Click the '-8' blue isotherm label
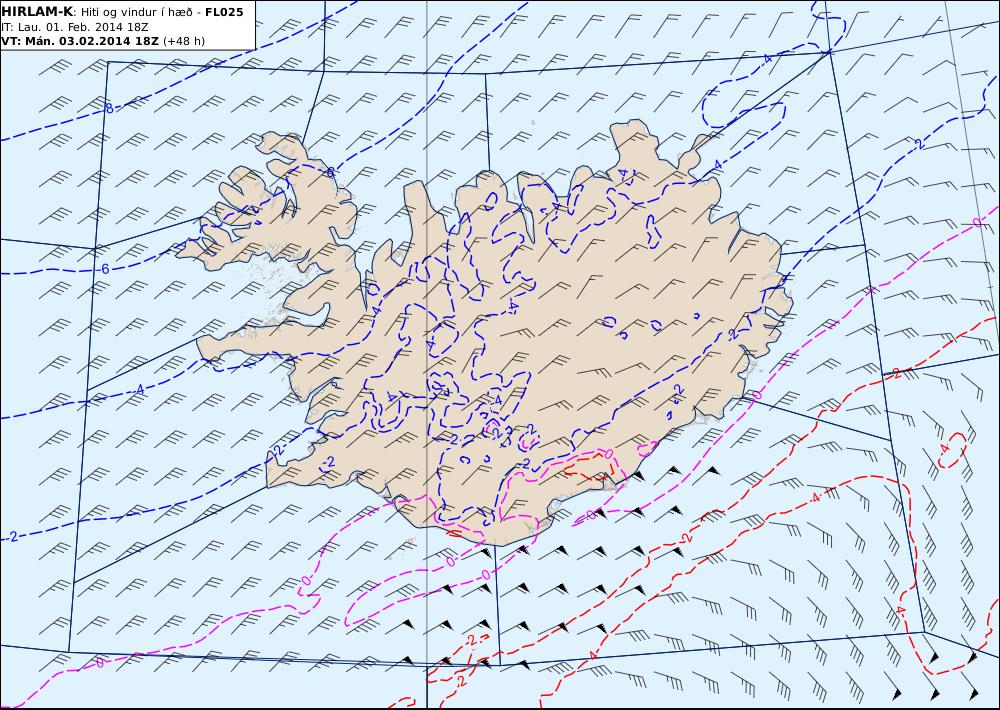 [109, 109]
